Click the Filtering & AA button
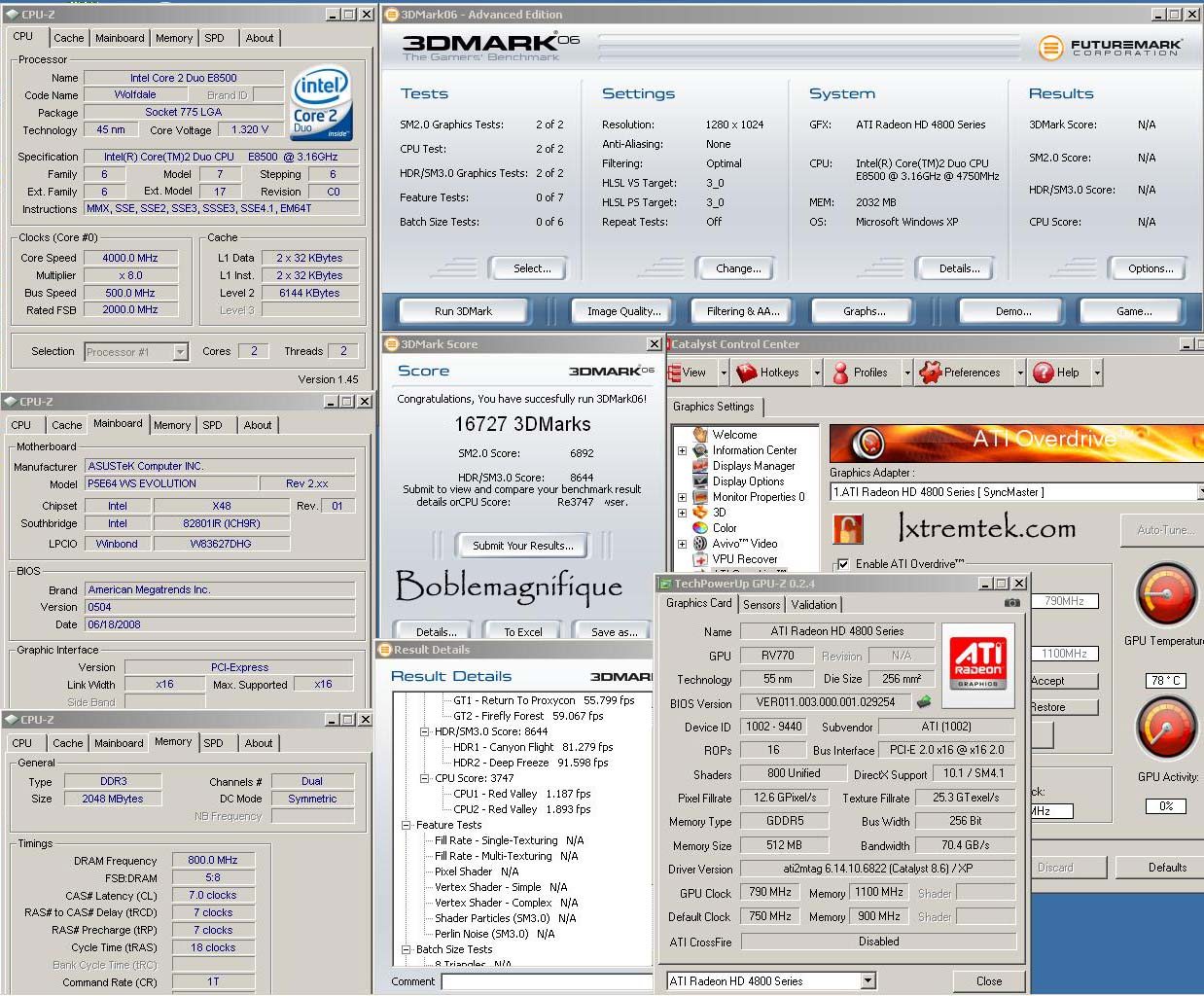Screen dimensions: 1204x996 pos(743,311)
